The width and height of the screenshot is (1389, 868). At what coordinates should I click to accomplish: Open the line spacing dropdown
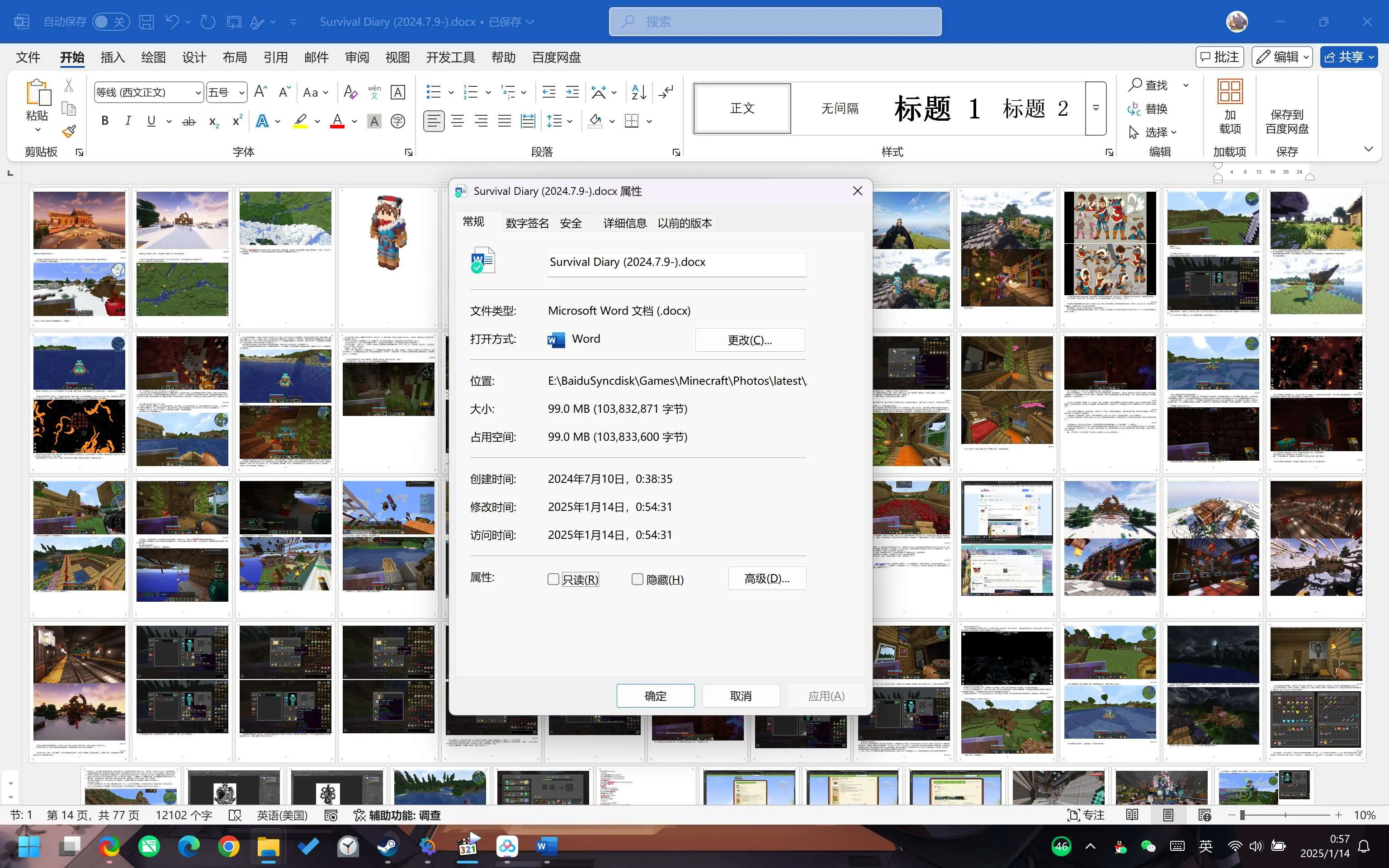tap(559, 121)
